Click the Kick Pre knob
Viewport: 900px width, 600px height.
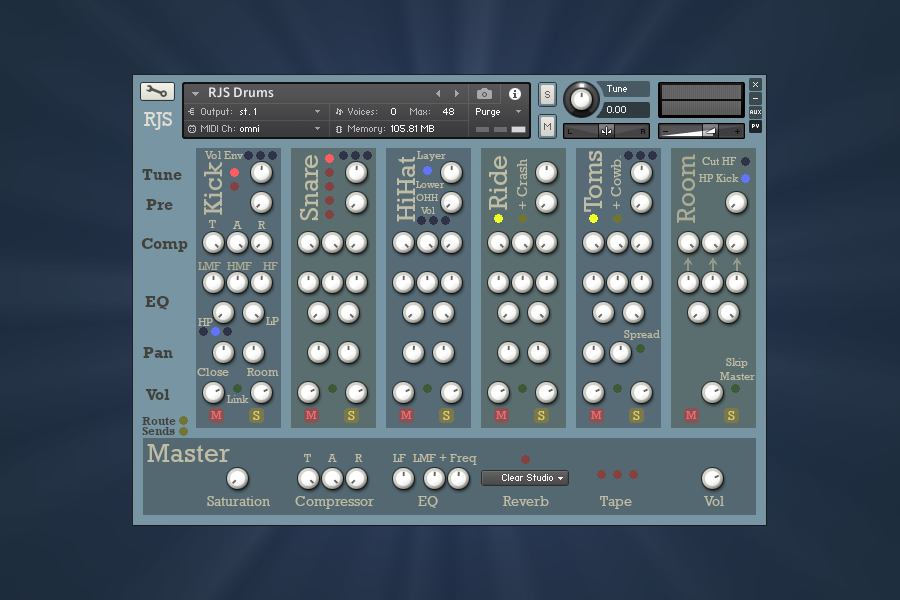[261, 203]
